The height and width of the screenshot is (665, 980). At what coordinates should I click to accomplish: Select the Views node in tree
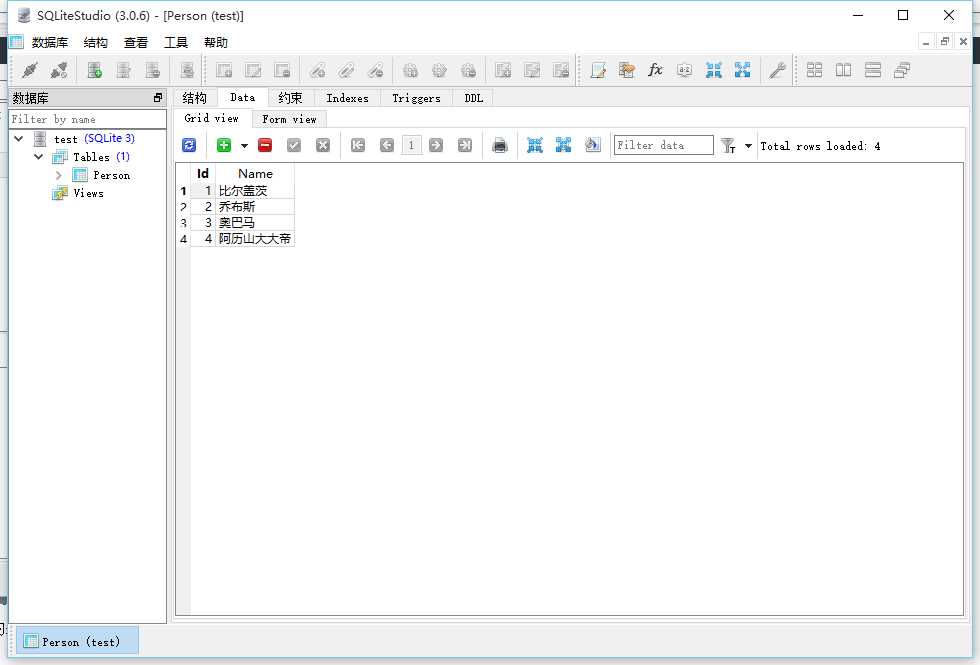88,194
